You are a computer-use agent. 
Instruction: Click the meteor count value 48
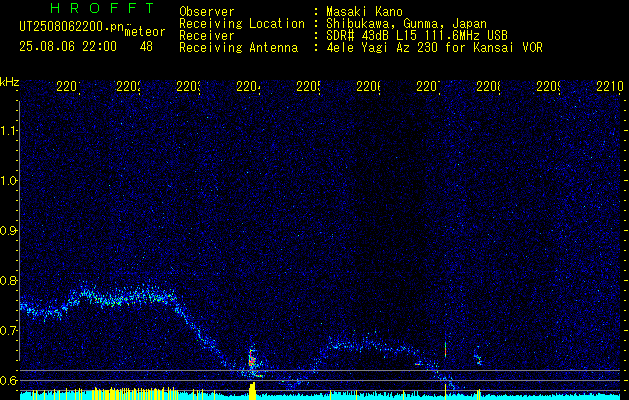point(146,47)
